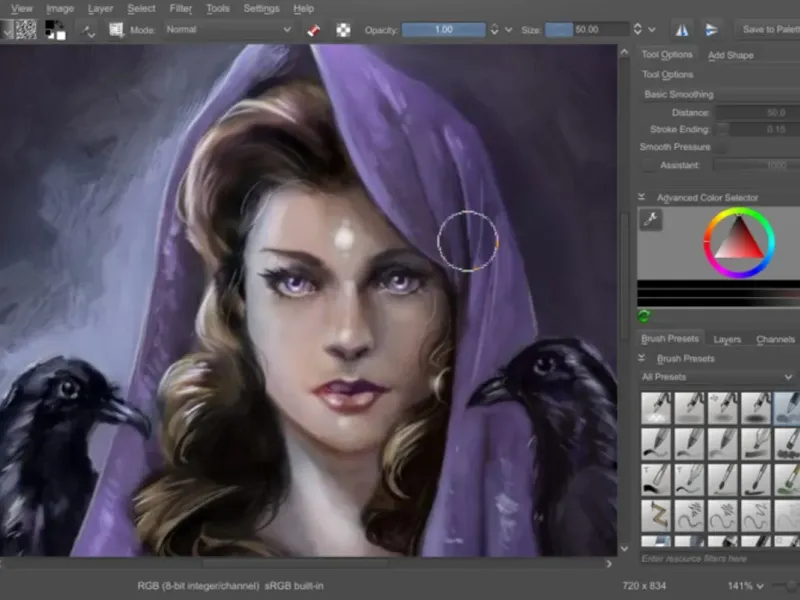This screenshot has width=800, height=600.
Task: Click the green refresh icon below color bars
Action: pyautogui.click(x=644, y=317)
